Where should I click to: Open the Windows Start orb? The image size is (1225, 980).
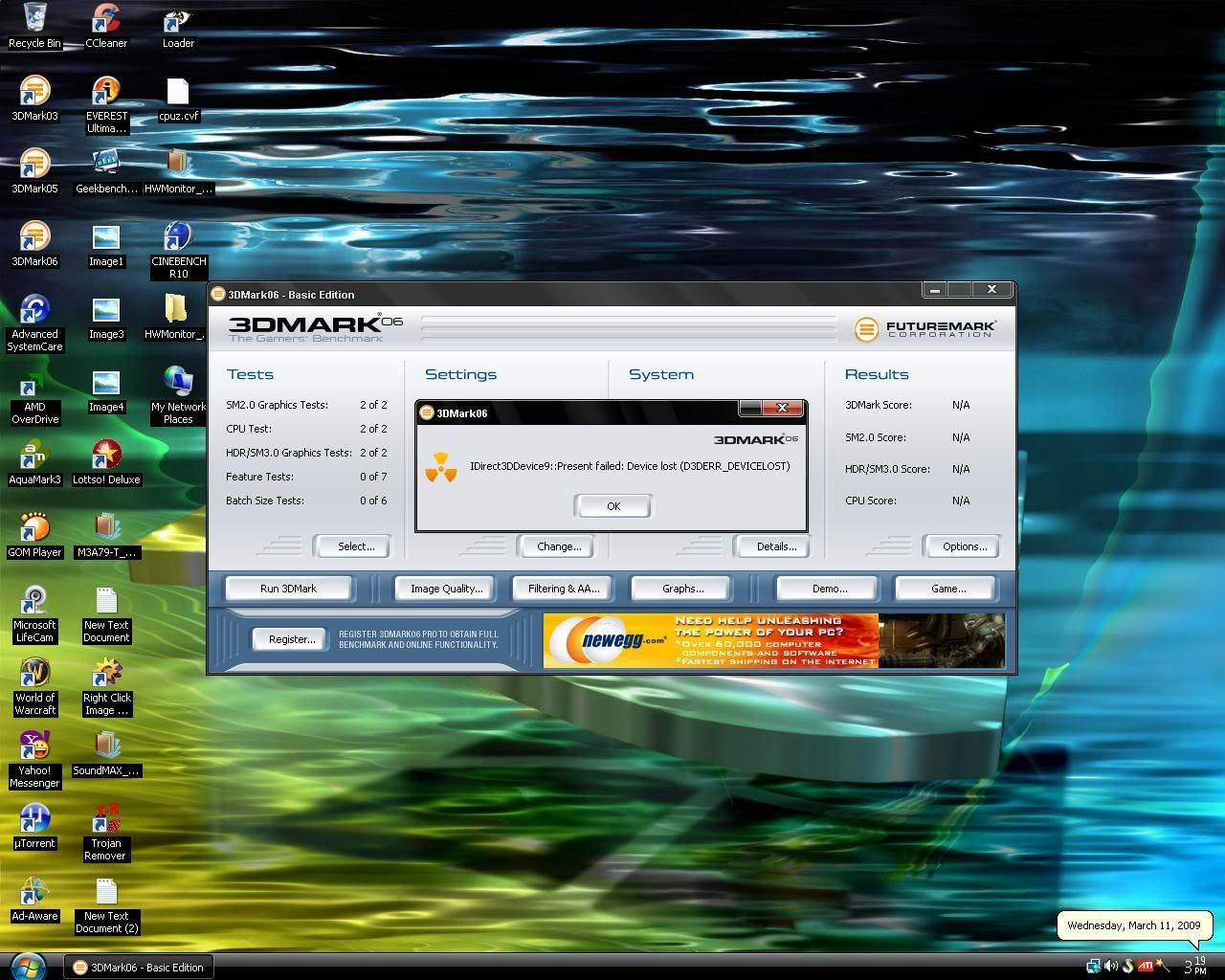pyautogui.click(x=29, y=966)
